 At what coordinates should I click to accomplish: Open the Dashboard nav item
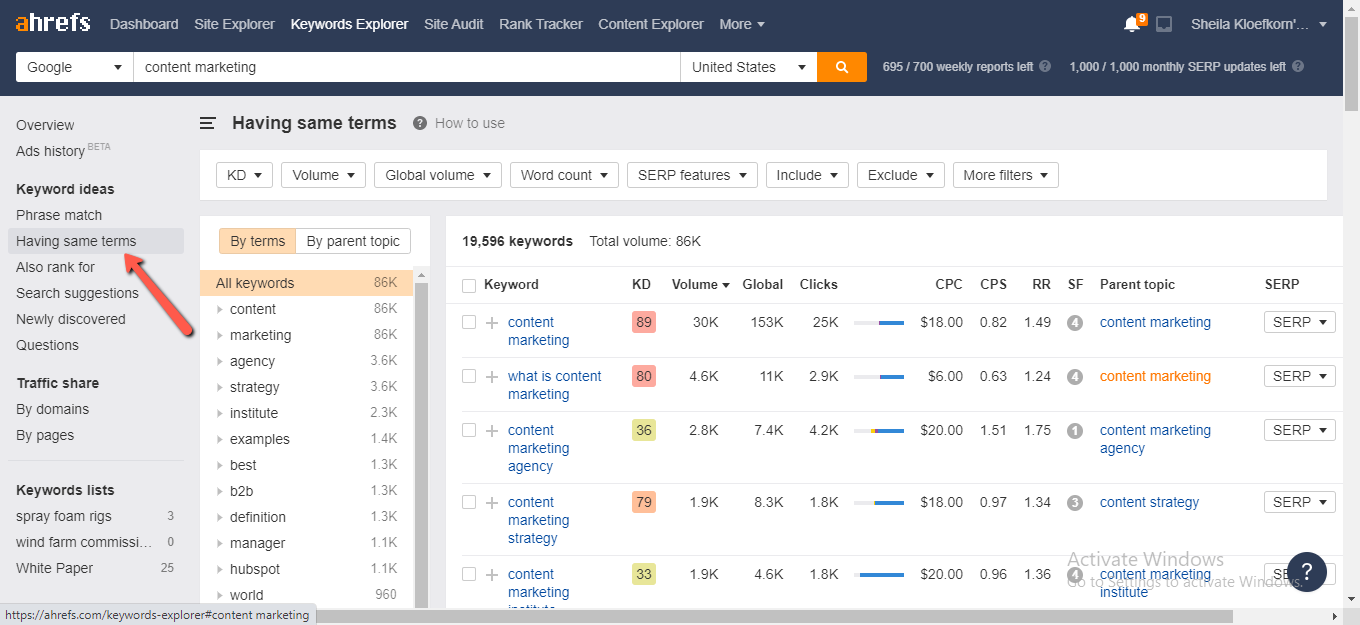click(x=144, y=24)
